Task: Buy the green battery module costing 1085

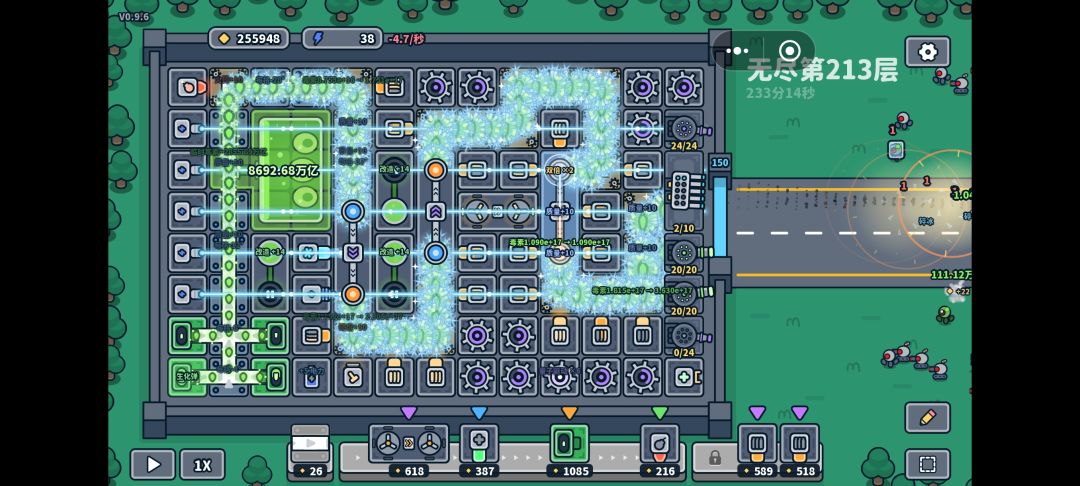Action: pos(569,443)
